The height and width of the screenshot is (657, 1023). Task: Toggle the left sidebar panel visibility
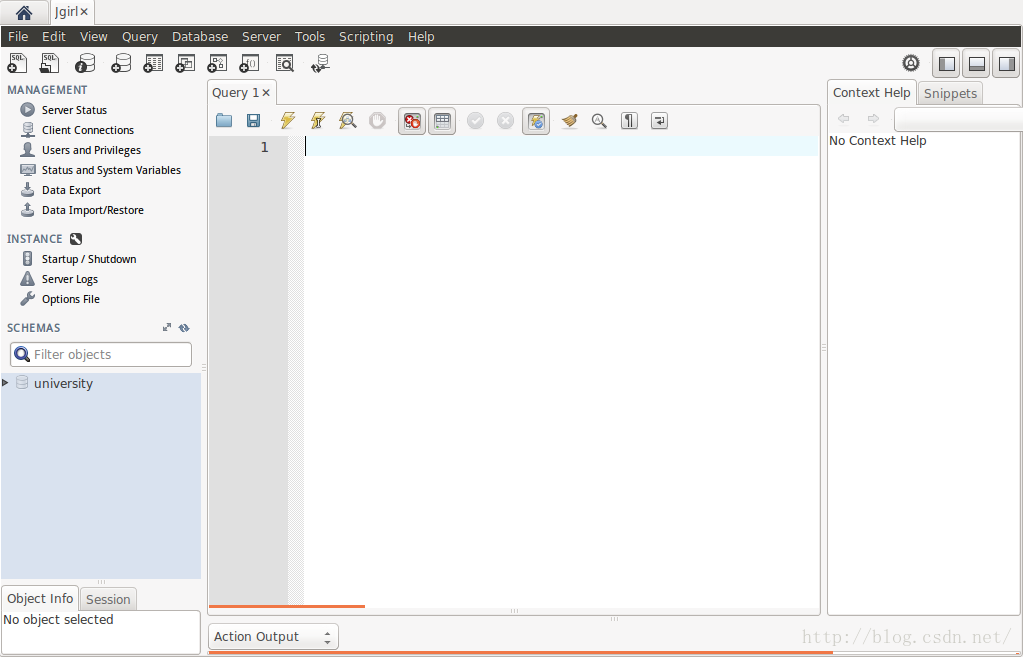(946, 64)
